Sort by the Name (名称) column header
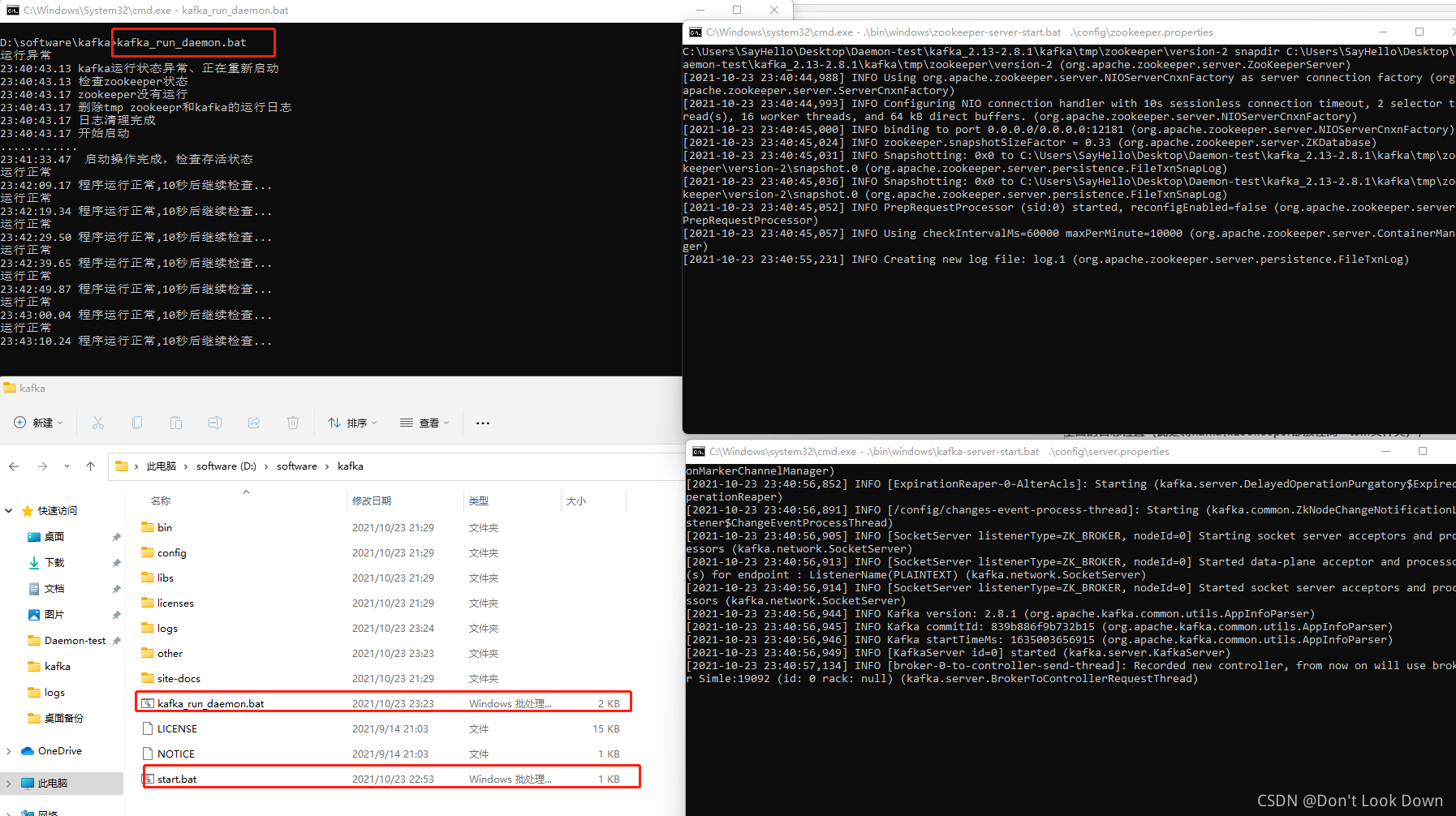Image resolution: width=1456 pixels, height=816 pixels. pos(161,500)
